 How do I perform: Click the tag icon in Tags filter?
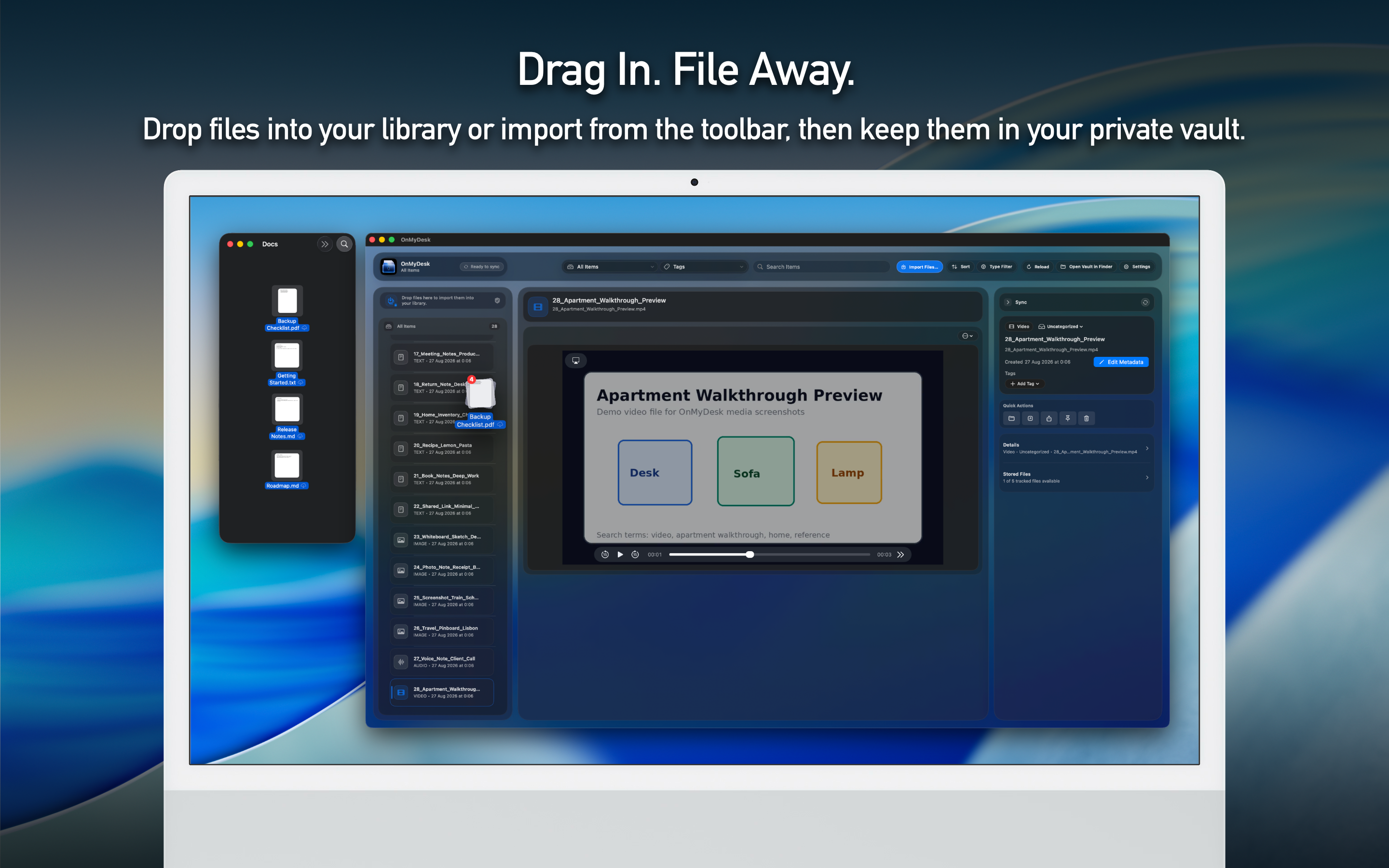coord(667,266)
